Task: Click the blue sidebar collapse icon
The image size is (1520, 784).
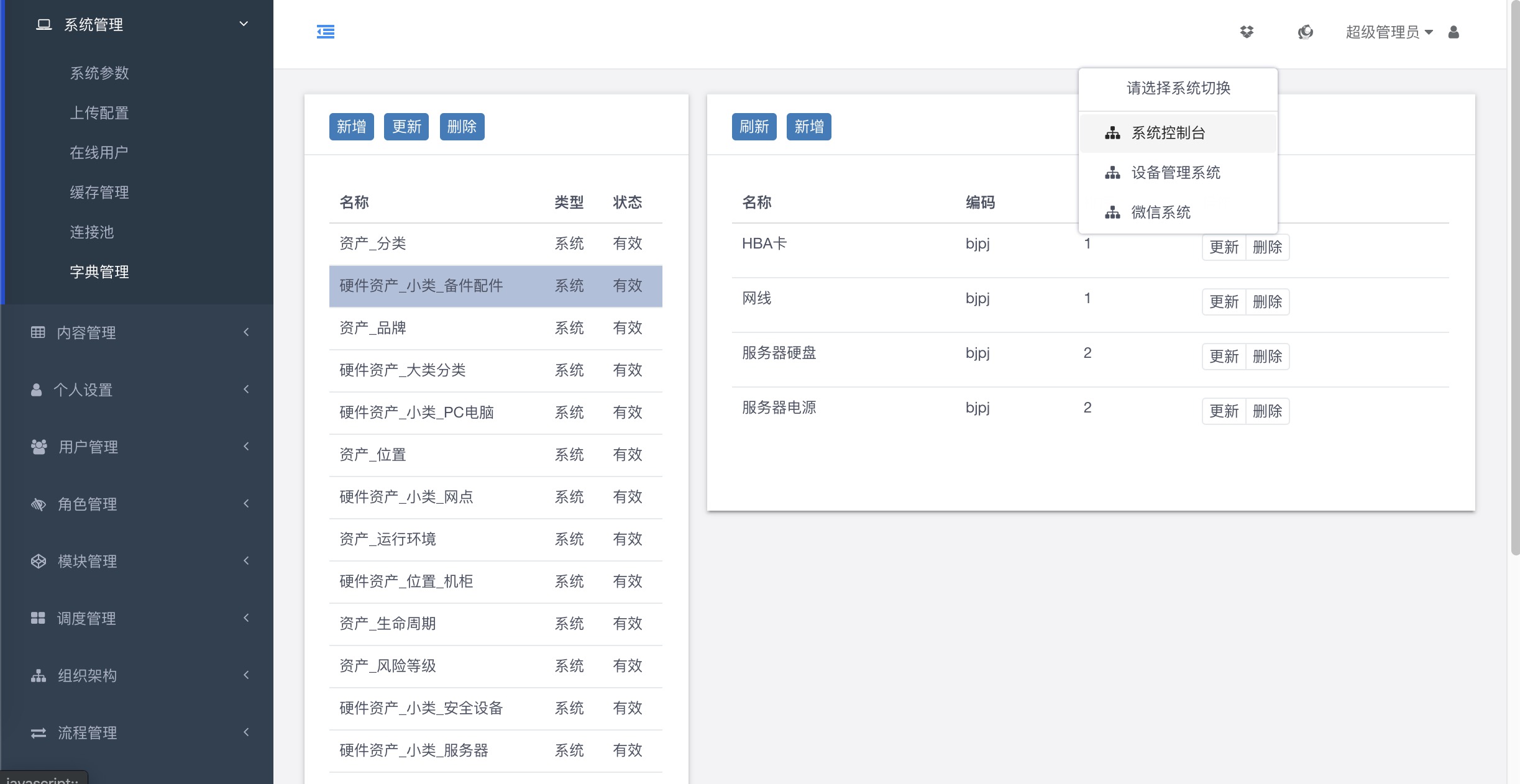Action: point(326,32)
